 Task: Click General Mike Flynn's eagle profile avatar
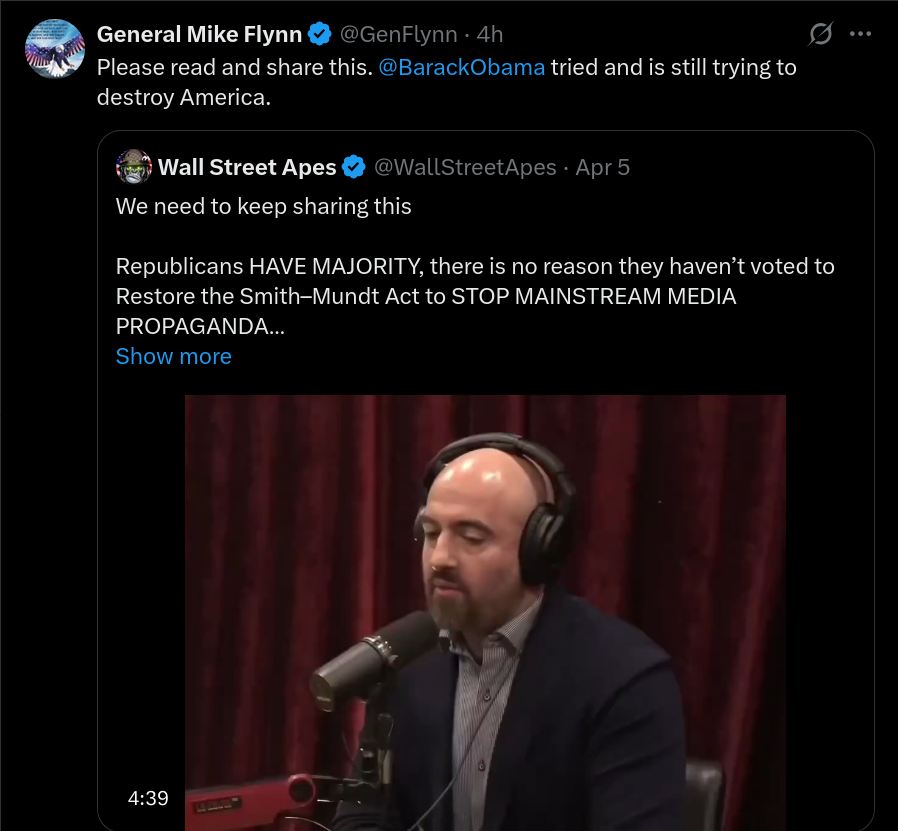pyautogui.click(x=55, y=49)
